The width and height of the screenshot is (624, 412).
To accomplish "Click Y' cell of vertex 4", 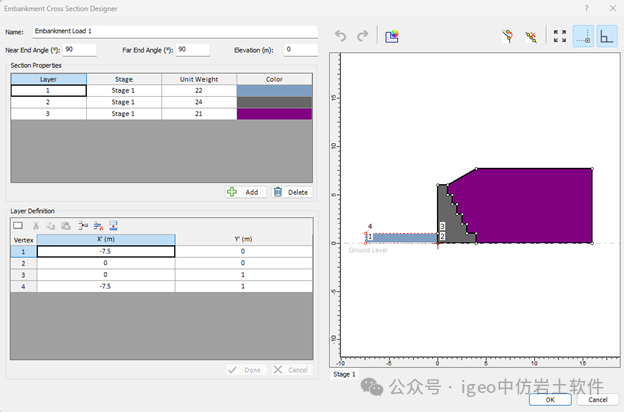I will [x=243, y=286].
